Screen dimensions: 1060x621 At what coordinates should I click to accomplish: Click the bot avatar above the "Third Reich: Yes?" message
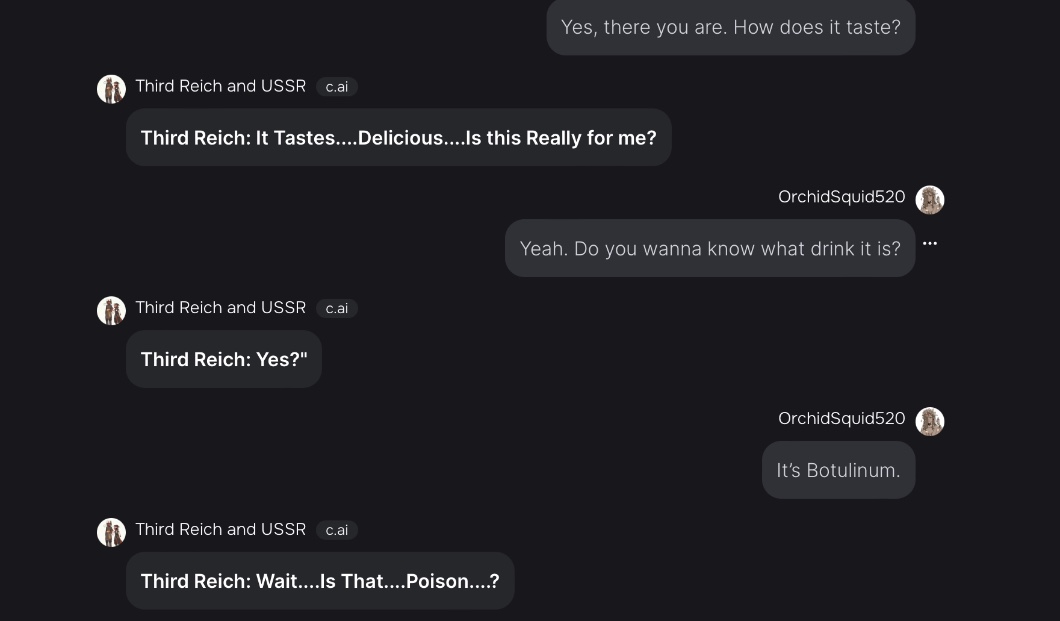click(111, 311)
